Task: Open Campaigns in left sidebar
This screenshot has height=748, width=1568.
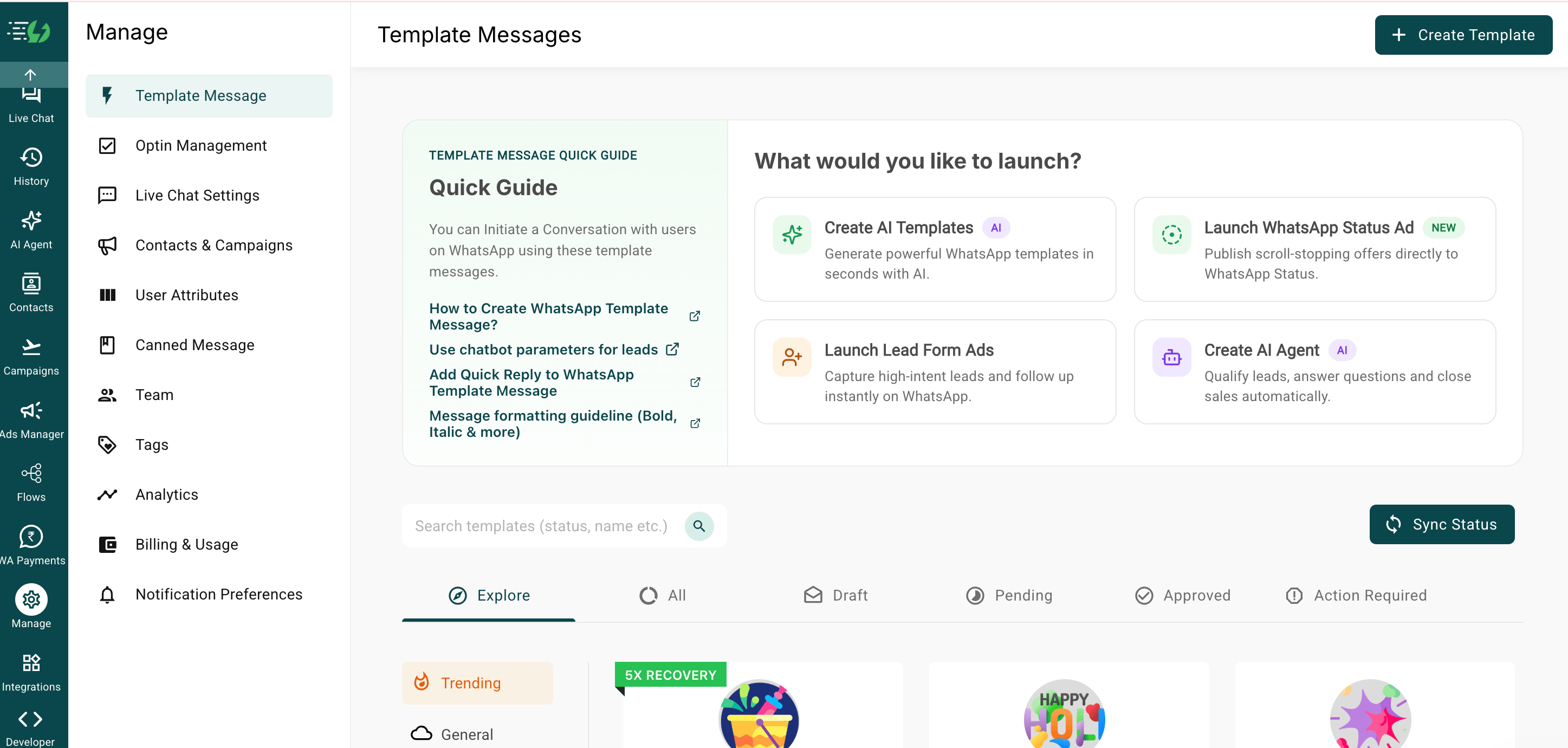Action: point(31,356)
